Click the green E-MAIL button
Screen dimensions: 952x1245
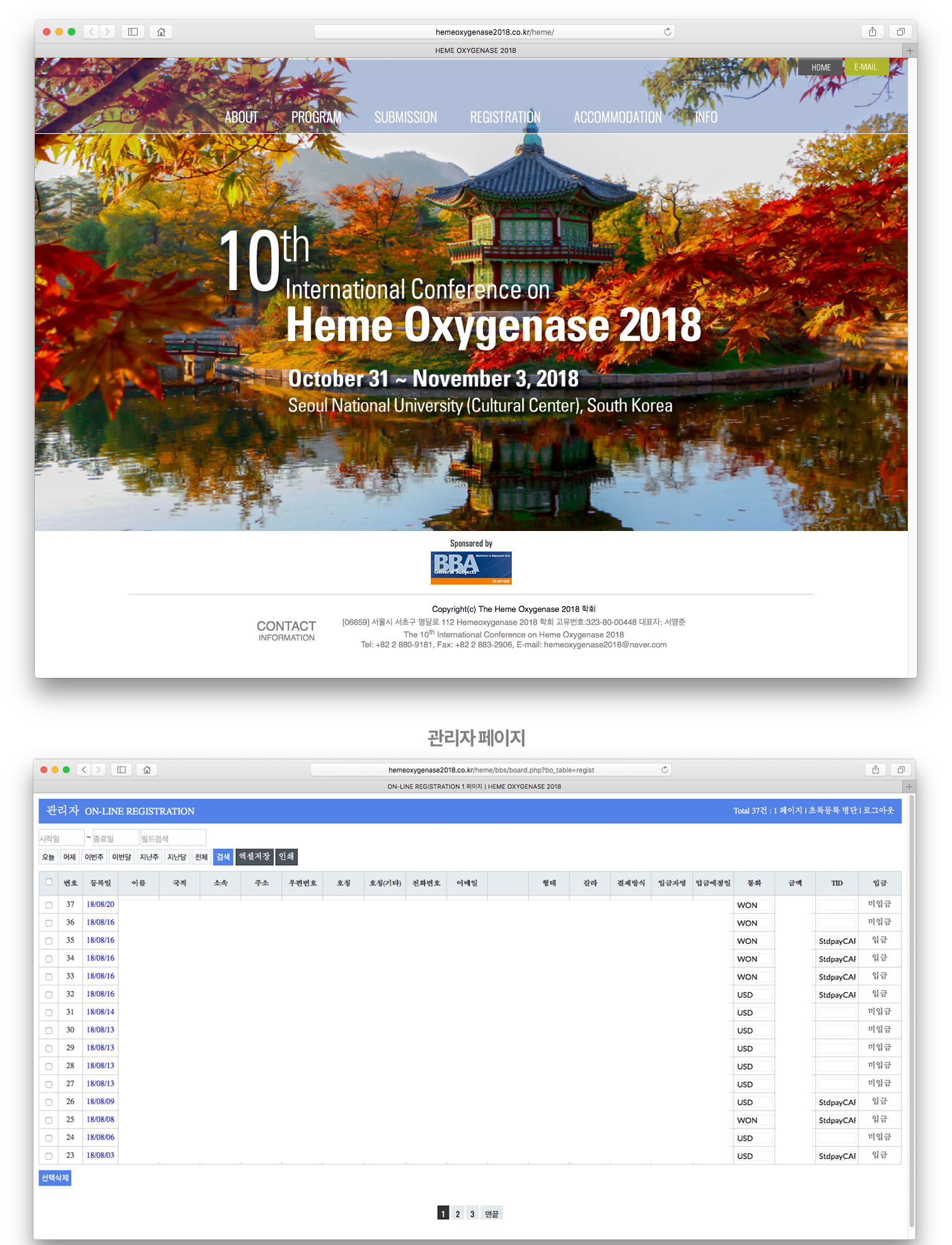(x=865, y=67)
